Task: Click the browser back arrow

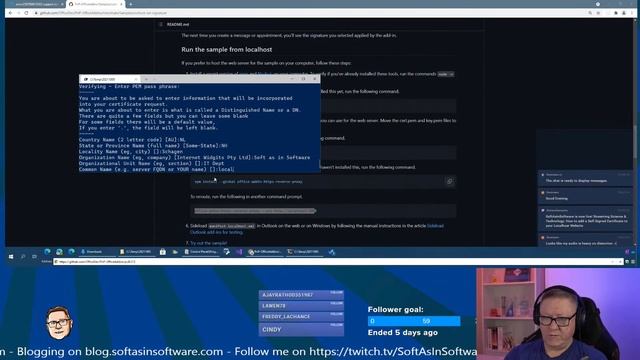Action: (x=11, y=13)
